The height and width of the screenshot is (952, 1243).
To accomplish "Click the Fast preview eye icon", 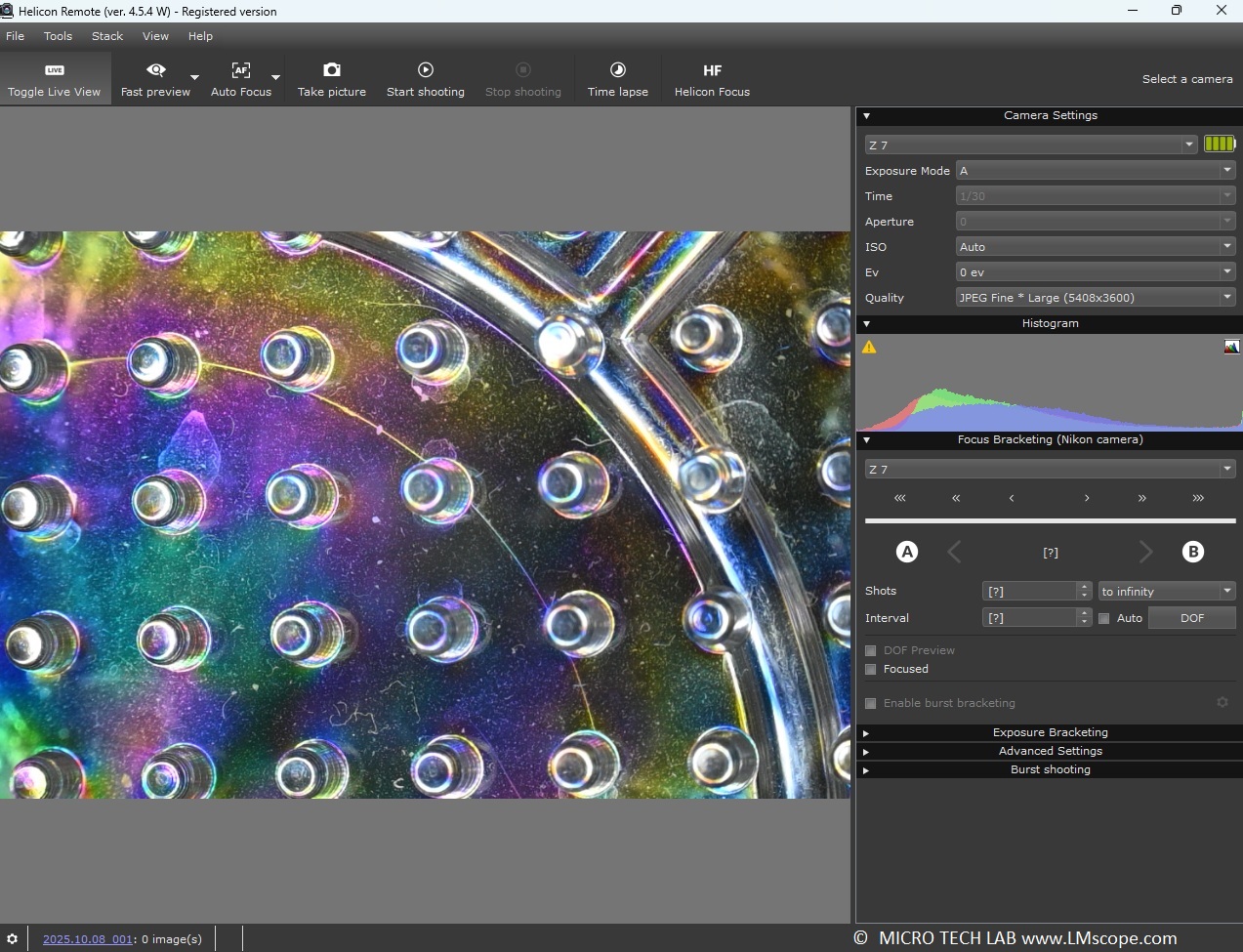I will tap(155, 70).
